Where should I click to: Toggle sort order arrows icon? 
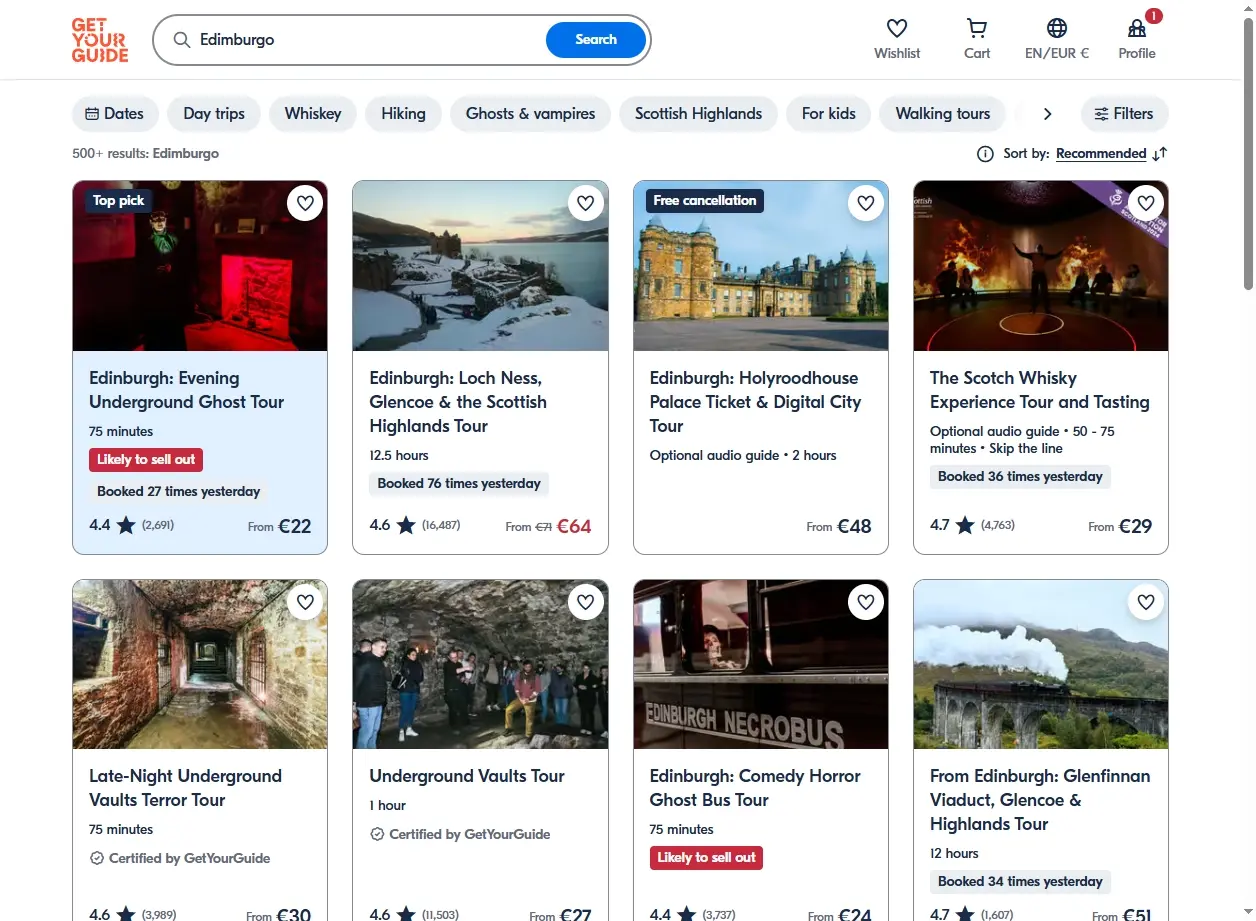pyautogui.click(x=1160, y=154)
